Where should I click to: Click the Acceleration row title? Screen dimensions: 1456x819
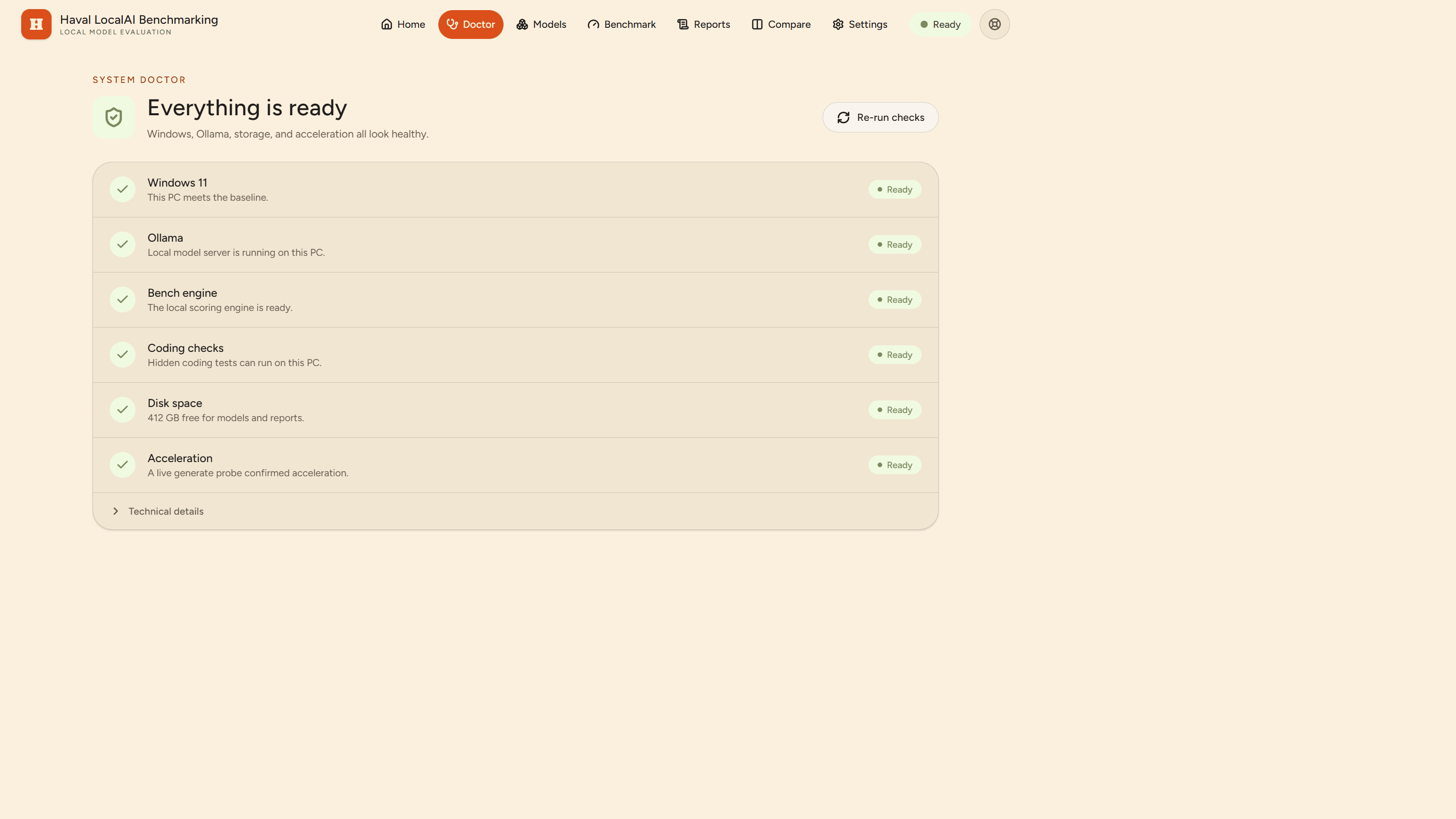(180, 458)
